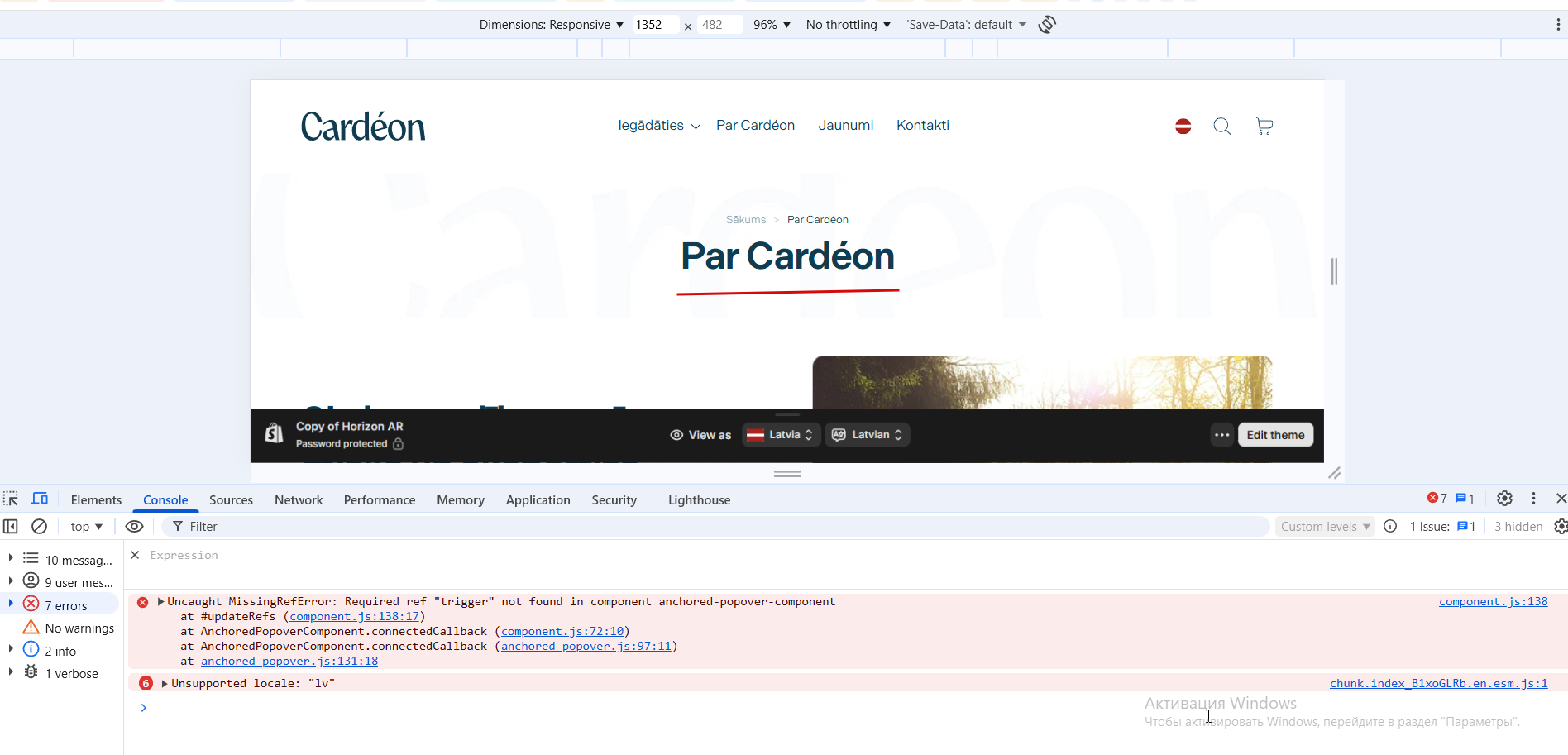The image size is (1568, 755).
Task: Open the shopping cart icon
Action: (1264, 127)
